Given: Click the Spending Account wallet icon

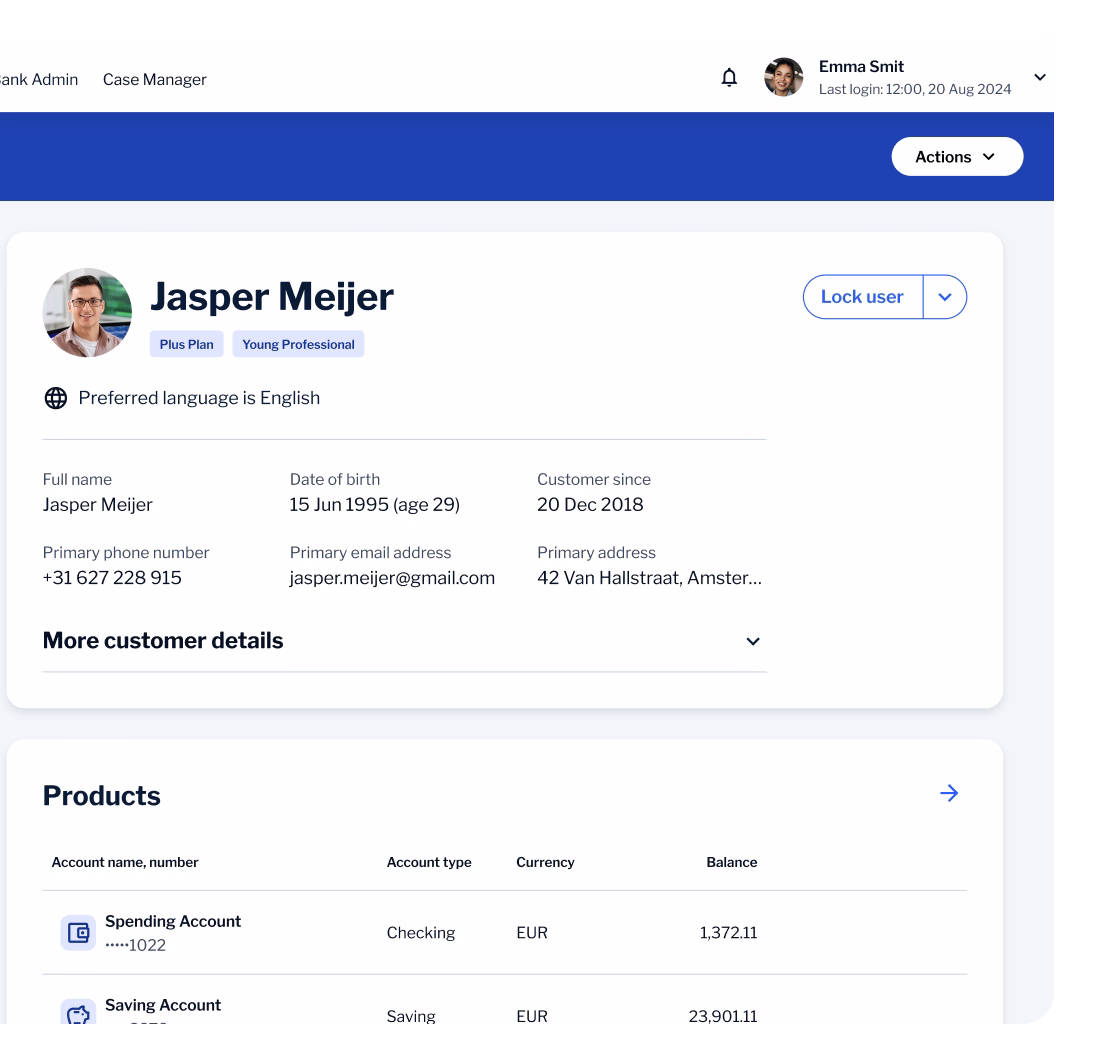Looking at the screenshot, I should pos(78,932).
